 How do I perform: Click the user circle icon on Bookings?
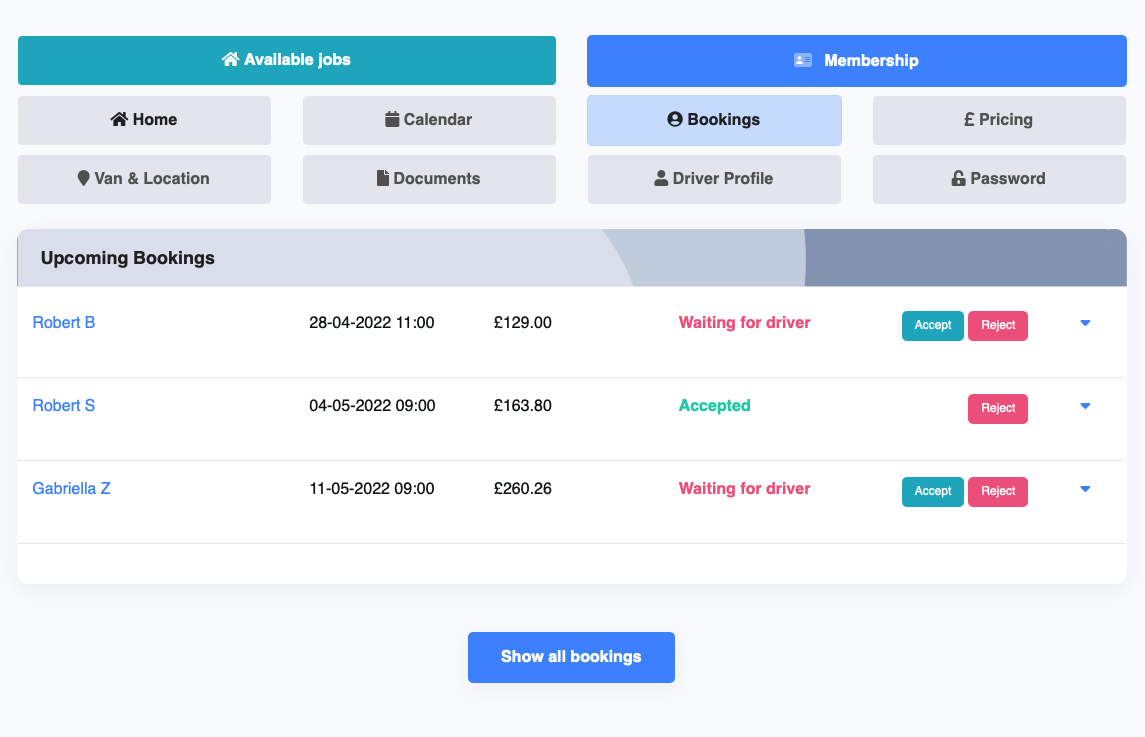pyautogui.click(x=675, y=120)
